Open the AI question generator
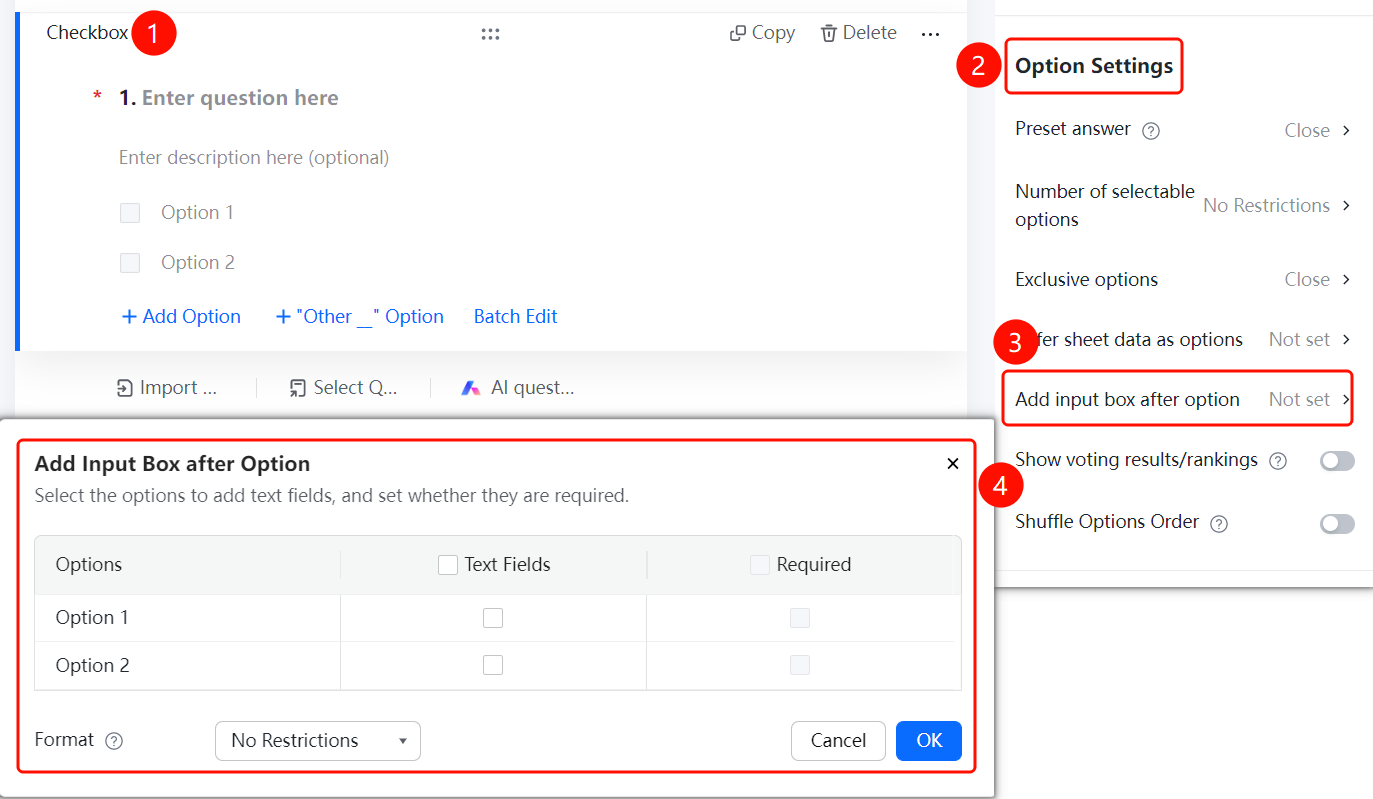Screen dimensions: 1373x799 tap(517, 388)
